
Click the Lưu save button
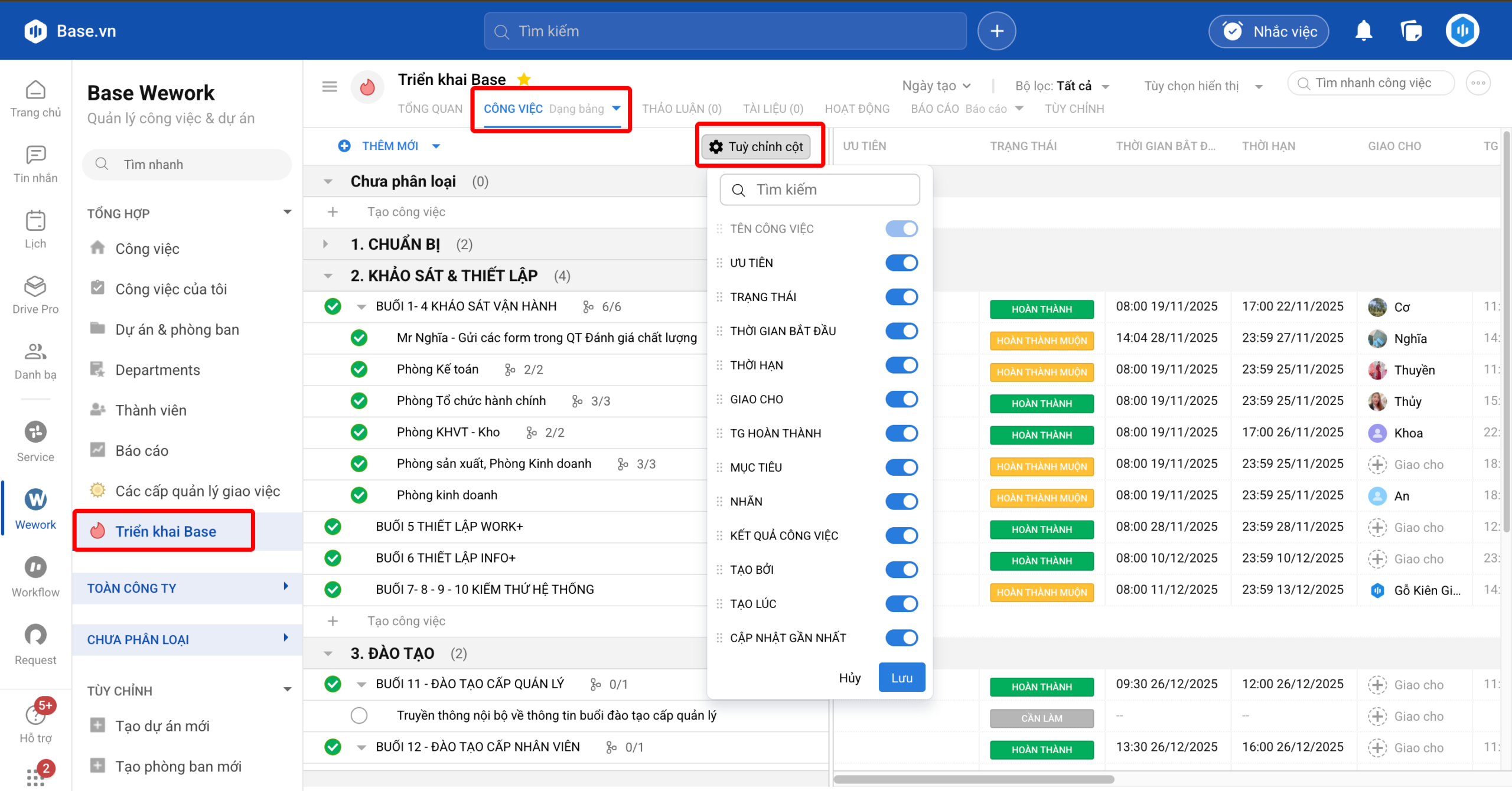tap(901, 678)
